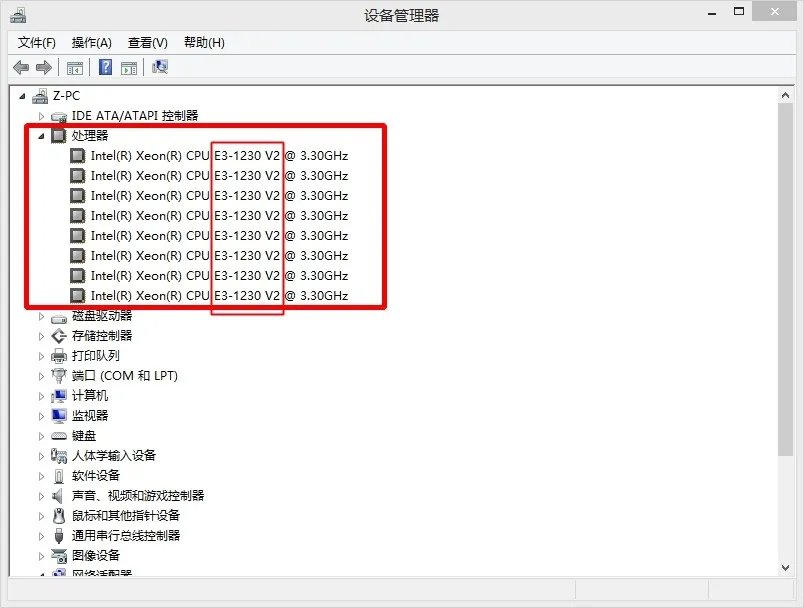Click the first Xeon E3-1230 V2 processor entry
Screen dimensions: 804x608
218,156
